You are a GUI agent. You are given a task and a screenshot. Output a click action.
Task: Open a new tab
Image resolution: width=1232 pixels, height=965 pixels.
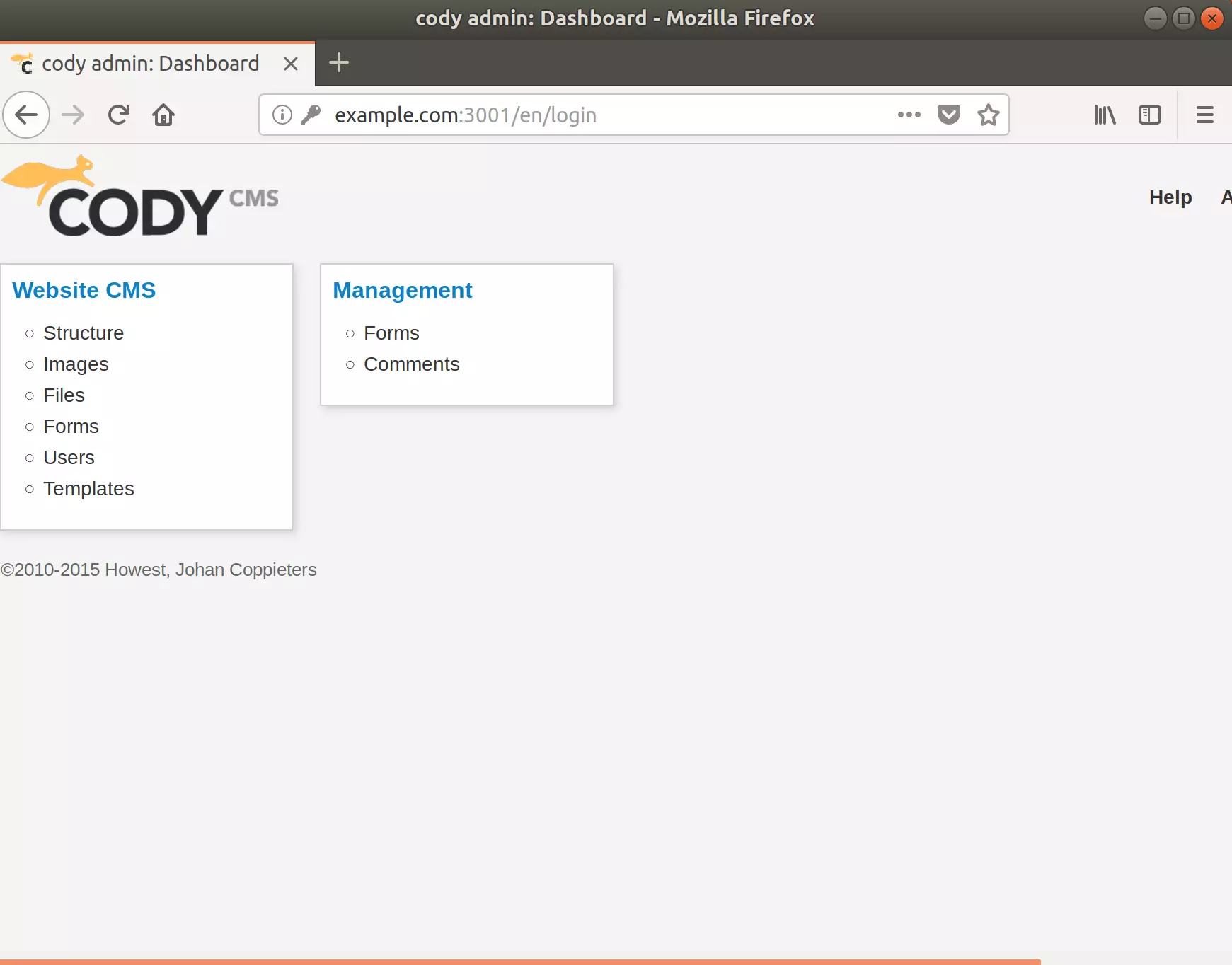tap(339, 62)
